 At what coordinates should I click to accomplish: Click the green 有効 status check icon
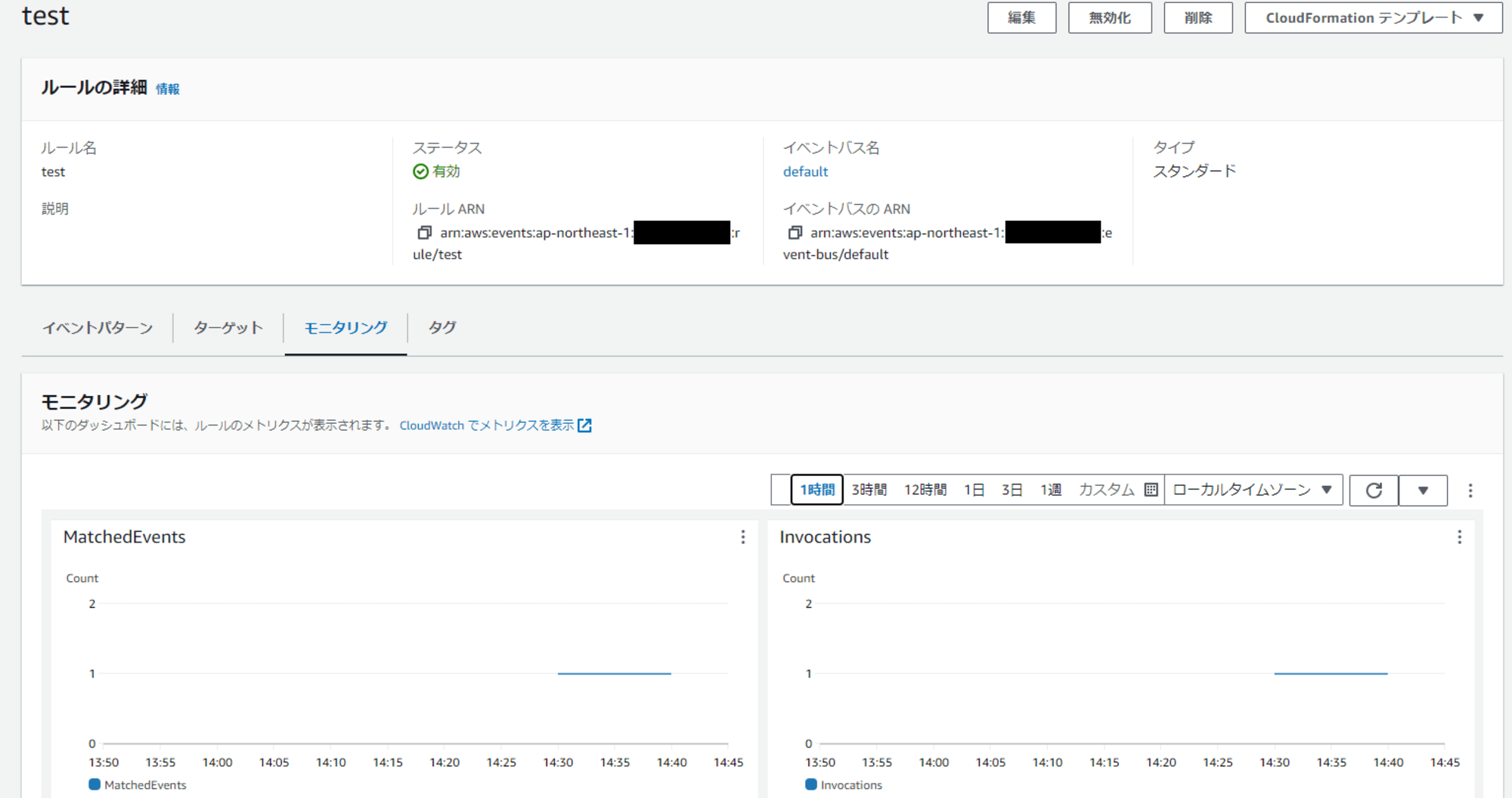click(x=420, y=172)
